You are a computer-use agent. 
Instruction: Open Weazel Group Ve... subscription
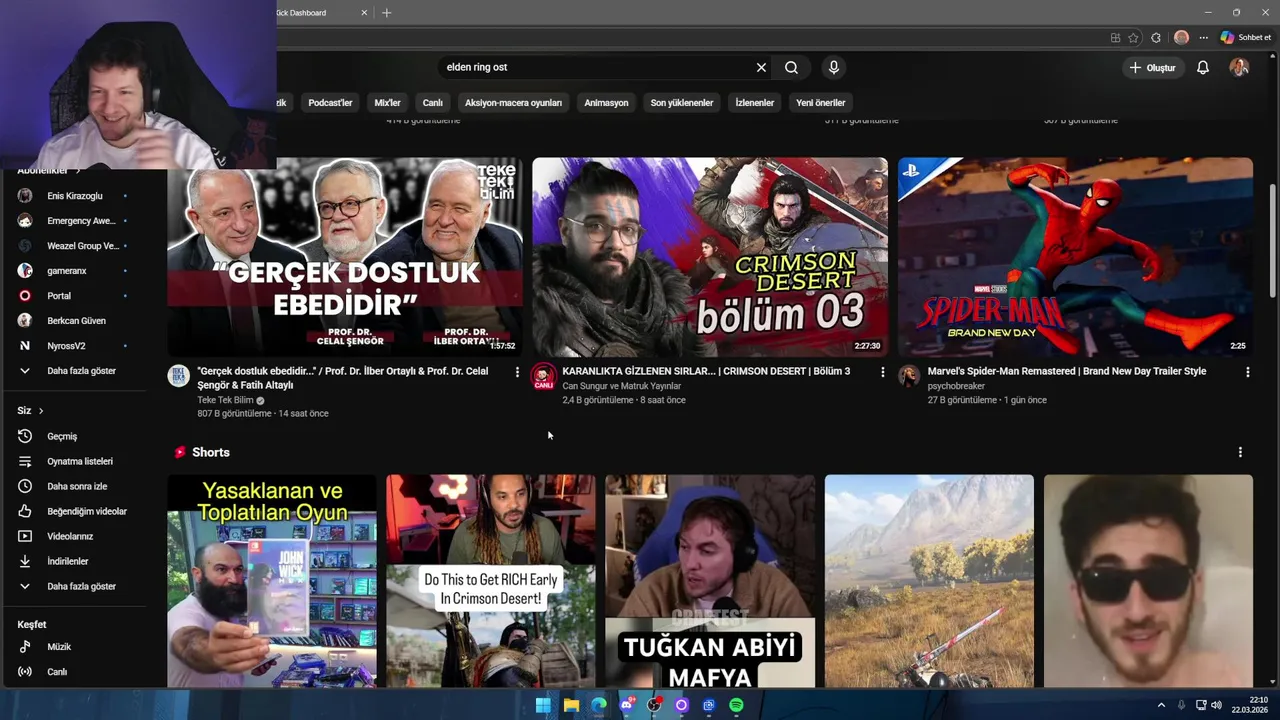73,246
